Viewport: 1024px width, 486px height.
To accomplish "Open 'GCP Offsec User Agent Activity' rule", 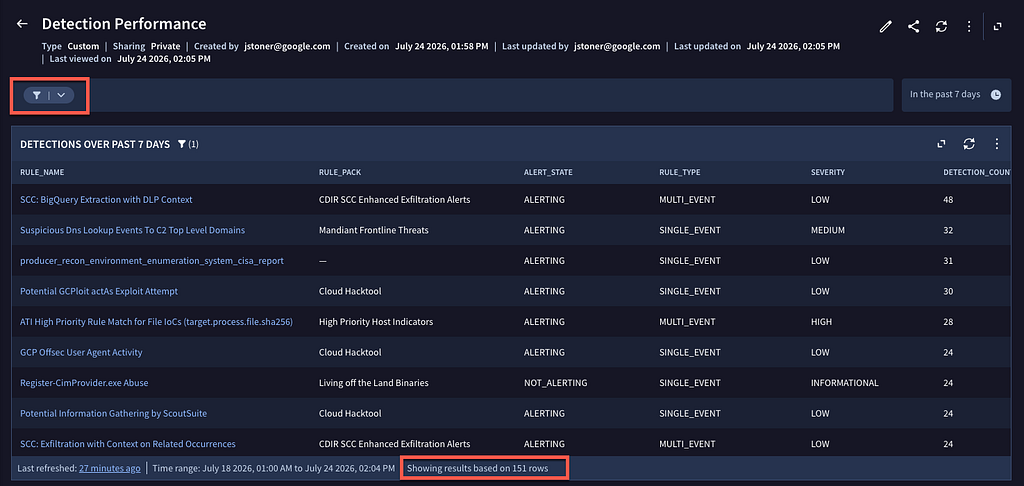I will pyautogui.click(x=81, y=352).
